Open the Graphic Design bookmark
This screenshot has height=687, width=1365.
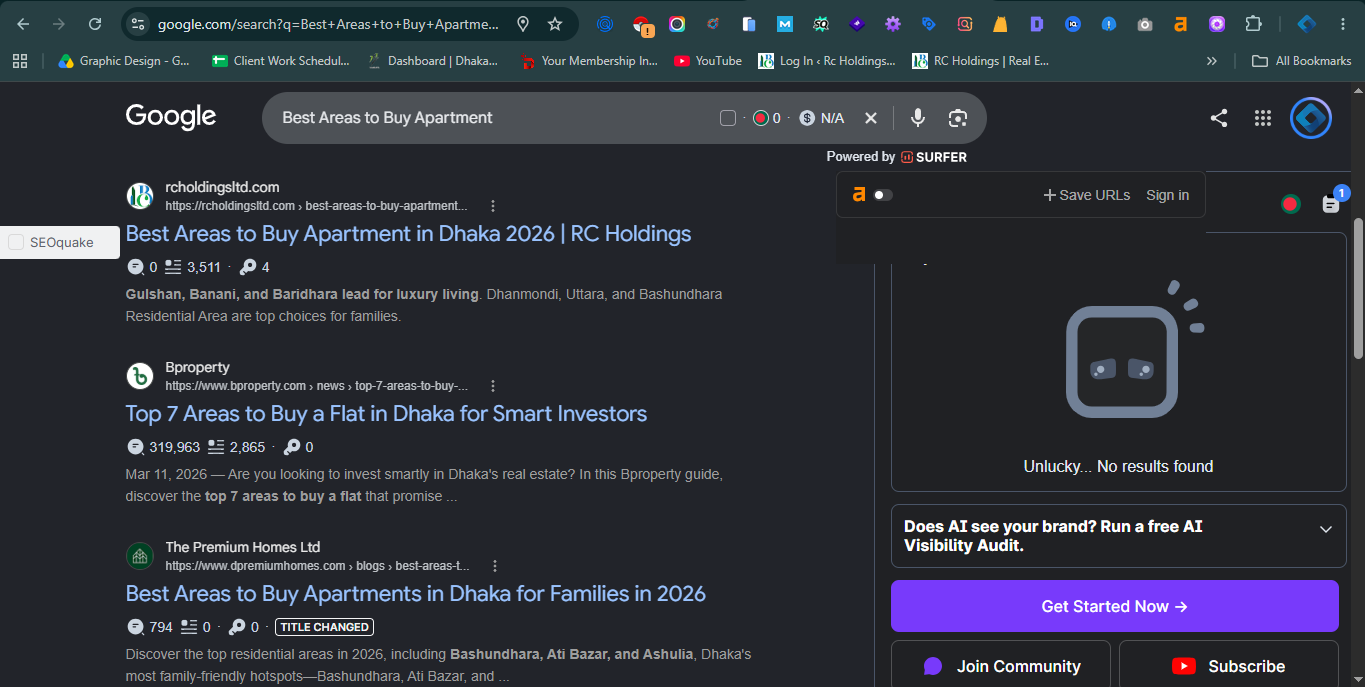pyautogui.click(x=124, y=61)
